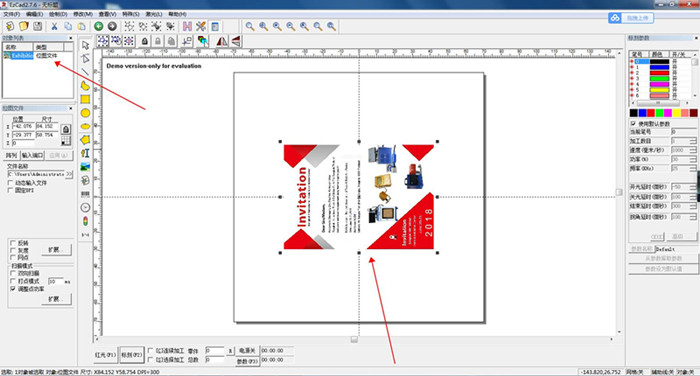This screenshot has height=376, width=700.
Task: Click the scissors cut icon
Action: point(54,26)
